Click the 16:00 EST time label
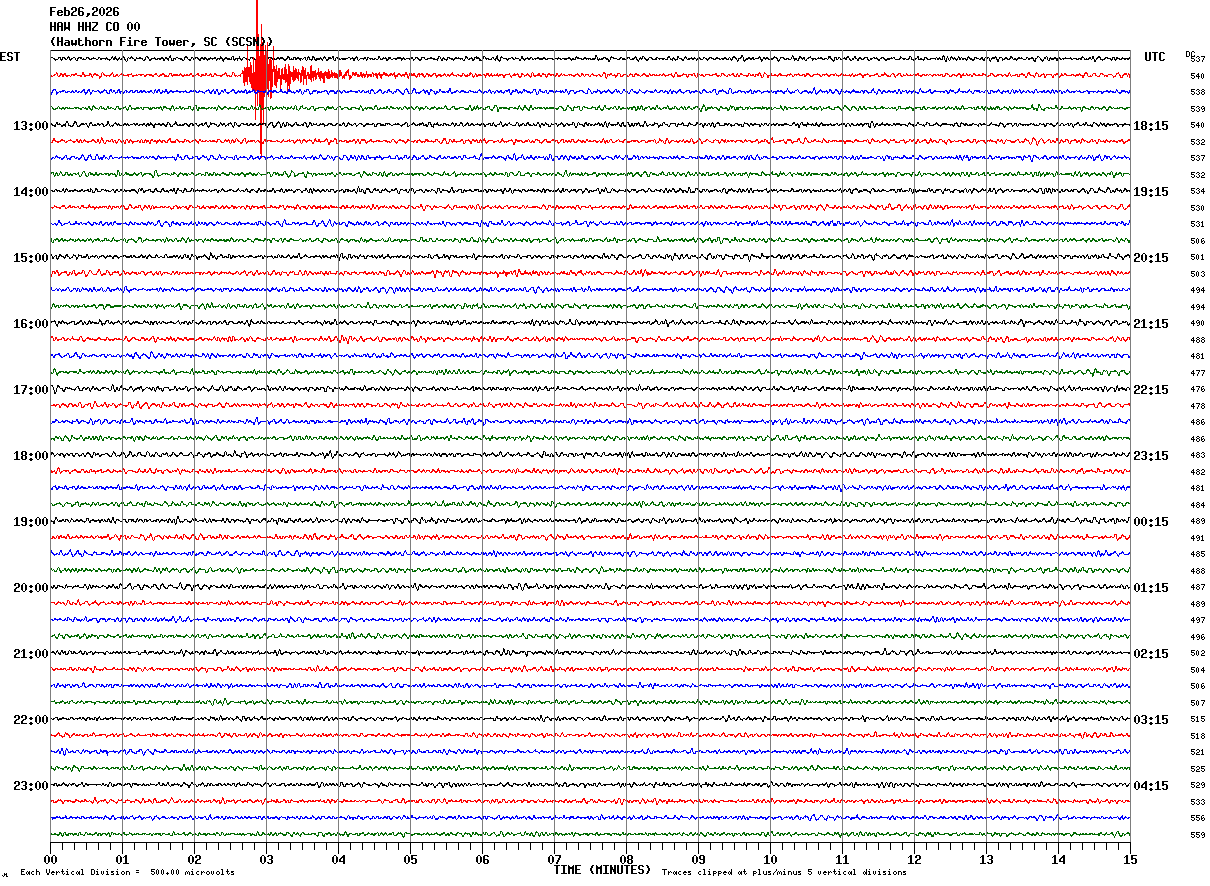The width and height of the screenshot is (1210, 886). (30, 324)
